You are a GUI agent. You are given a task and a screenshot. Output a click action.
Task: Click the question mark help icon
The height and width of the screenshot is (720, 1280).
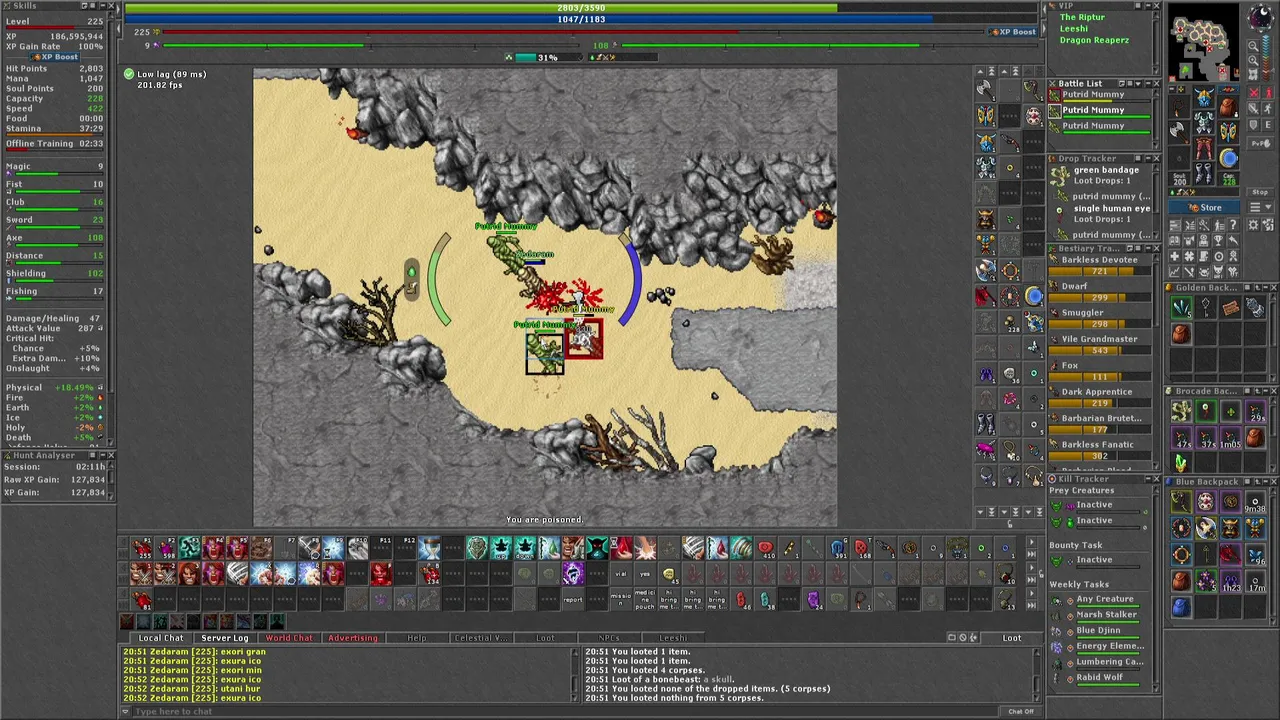pyautogui.click(x=1233, y=225)
